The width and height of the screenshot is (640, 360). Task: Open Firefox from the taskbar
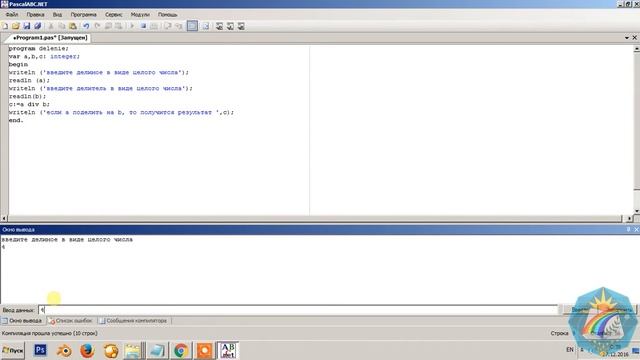(x=87, y=351)
